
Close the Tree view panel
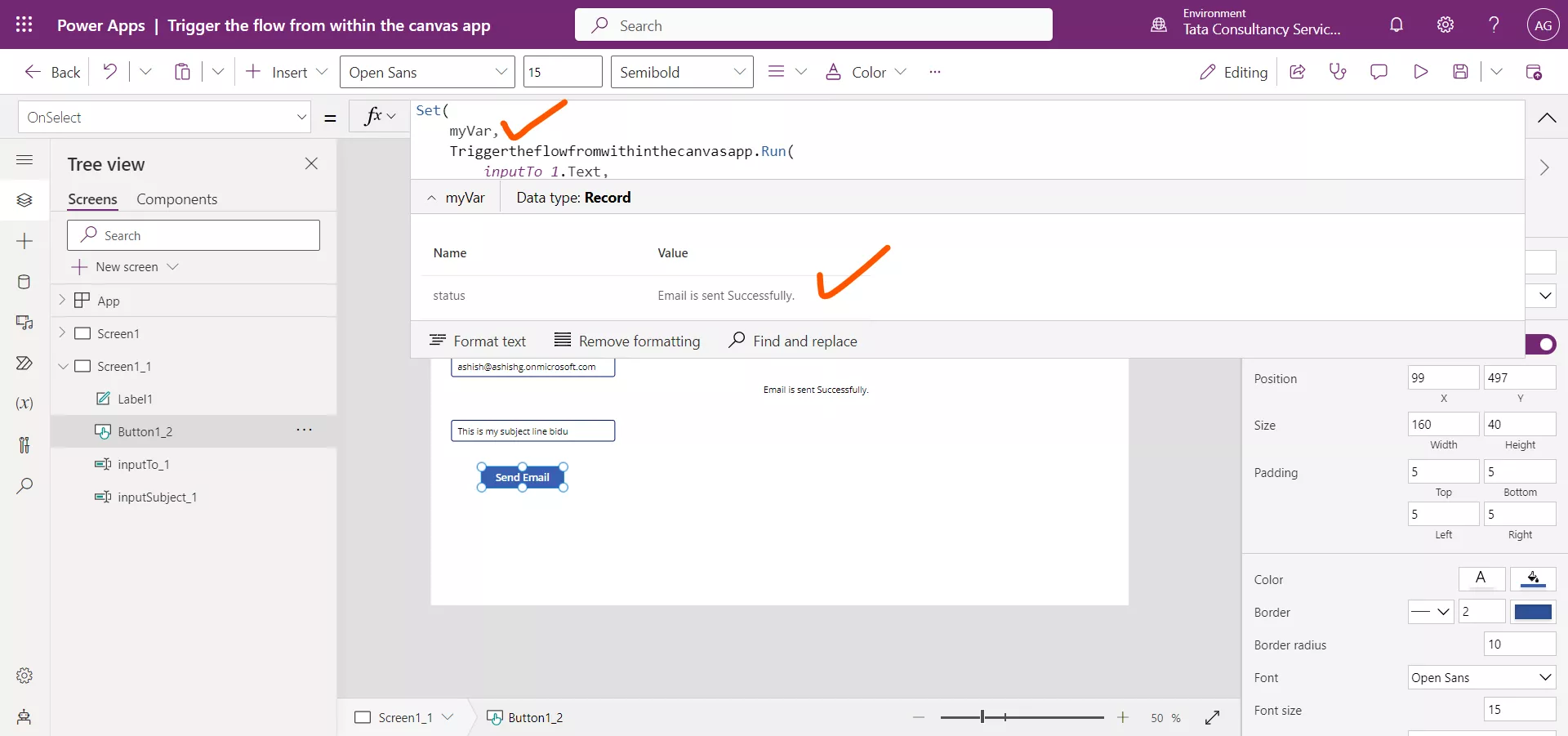311,163
